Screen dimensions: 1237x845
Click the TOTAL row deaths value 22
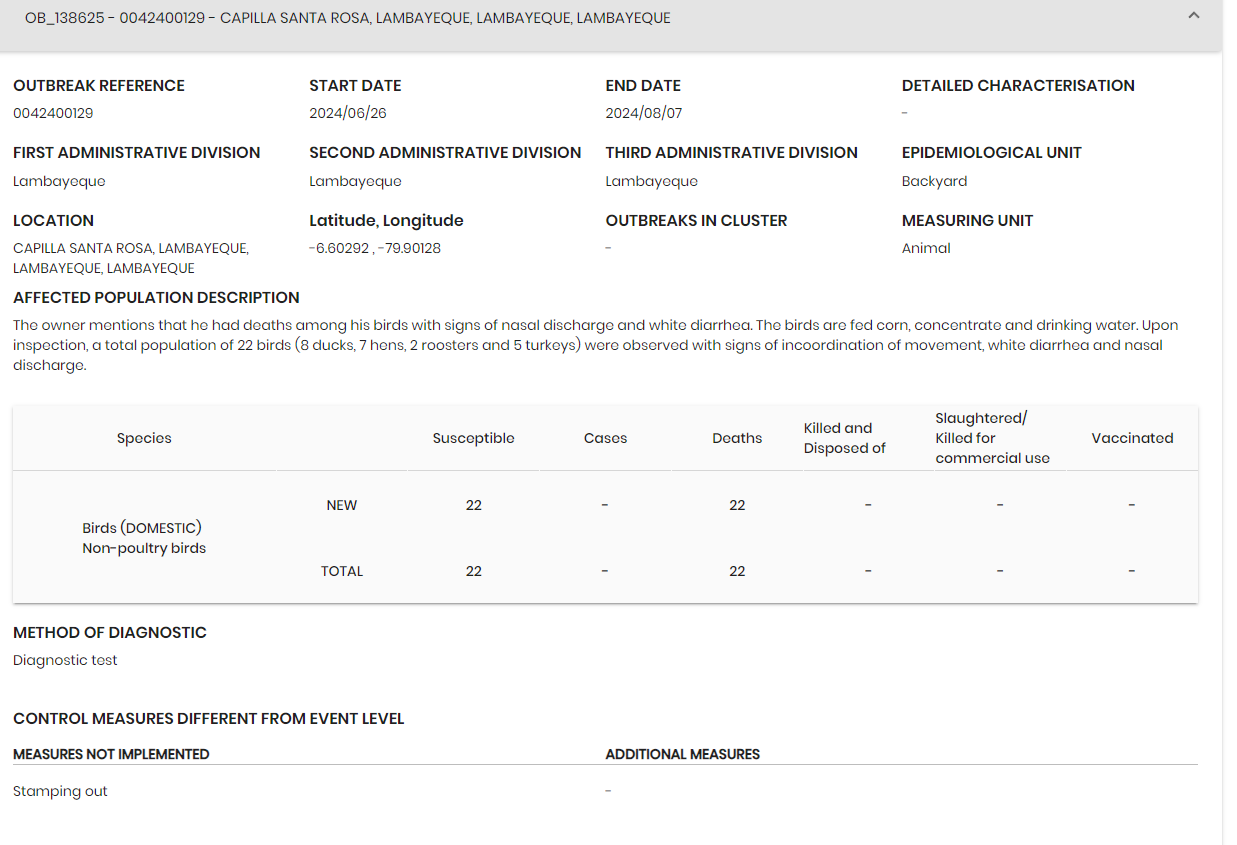[737, 571]
